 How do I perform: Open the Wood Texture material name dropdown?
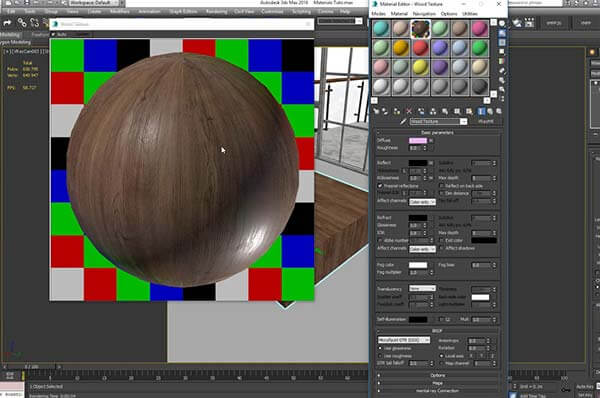[463, 122]
